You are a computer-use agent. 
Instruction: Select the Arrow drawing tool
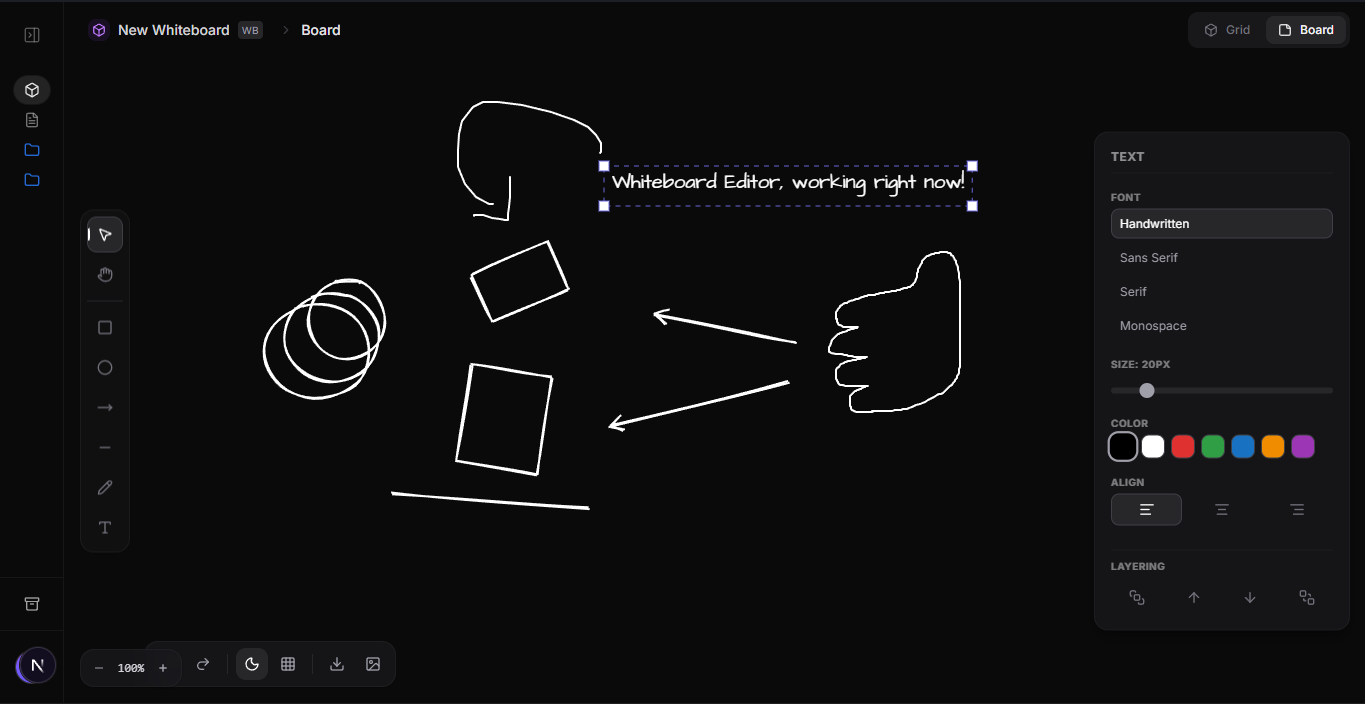pos(105,407)
